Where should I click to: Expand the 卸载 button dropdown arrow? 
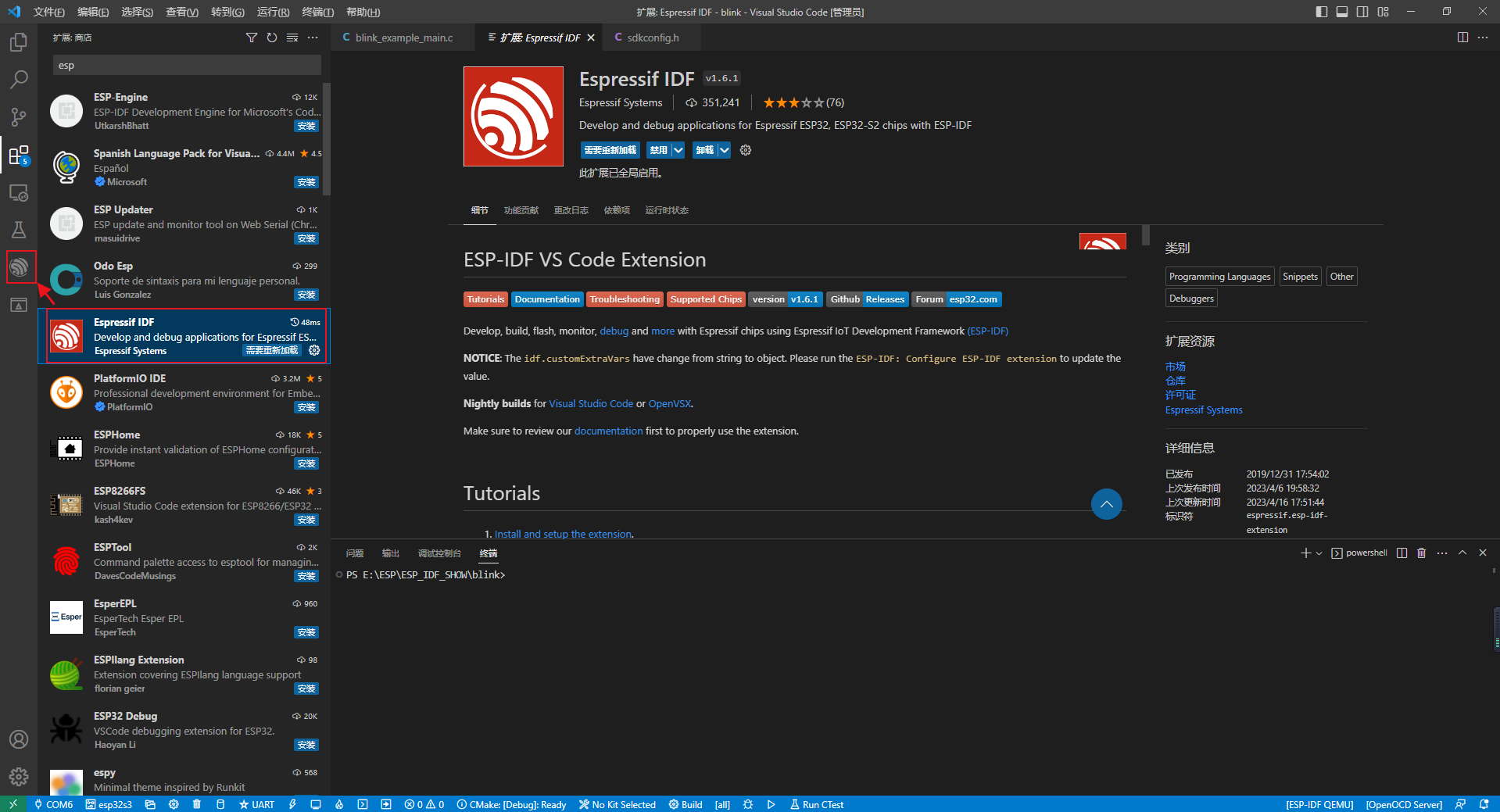click(723, 150)
